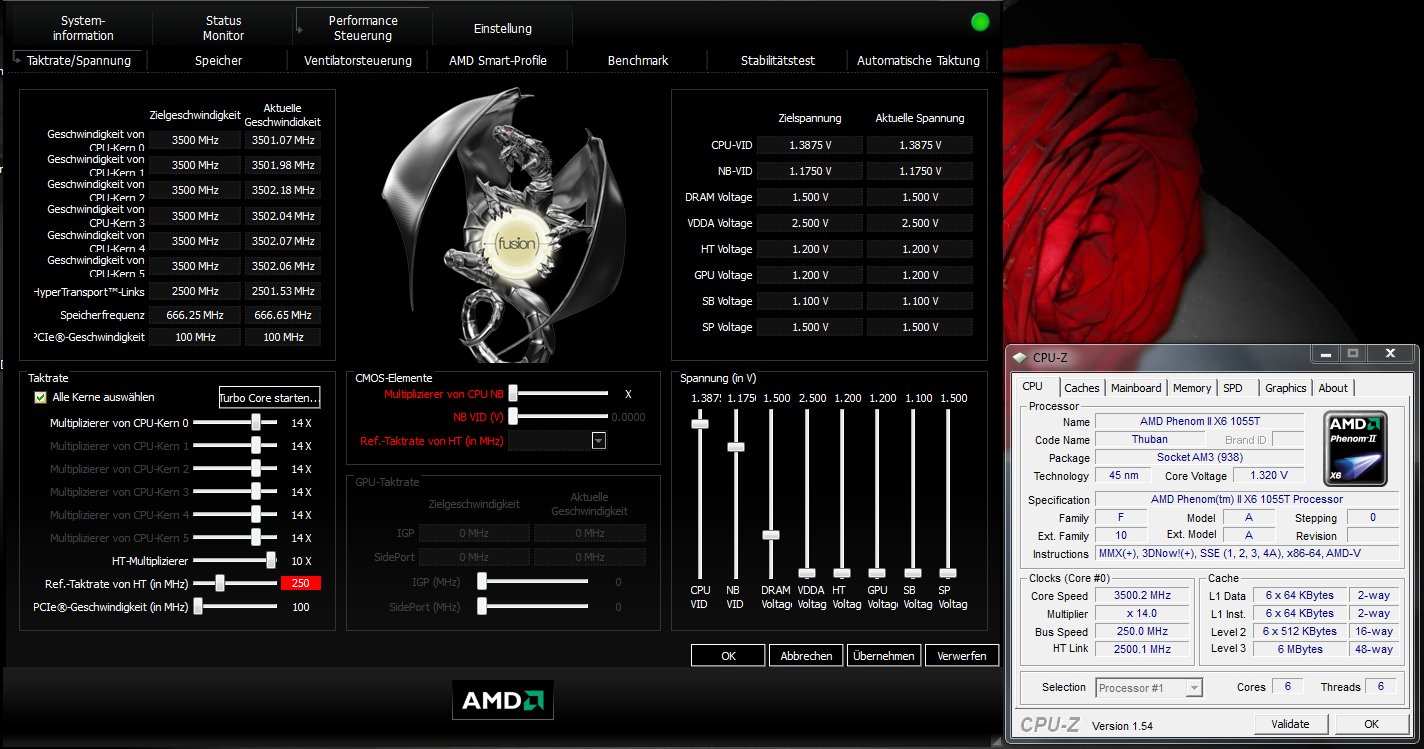This screenshot has height=749, width=1424.
Task: Click NB-VID Aktuelle Spannung 1.1750 V value
Action: click(x=919, y=171)
